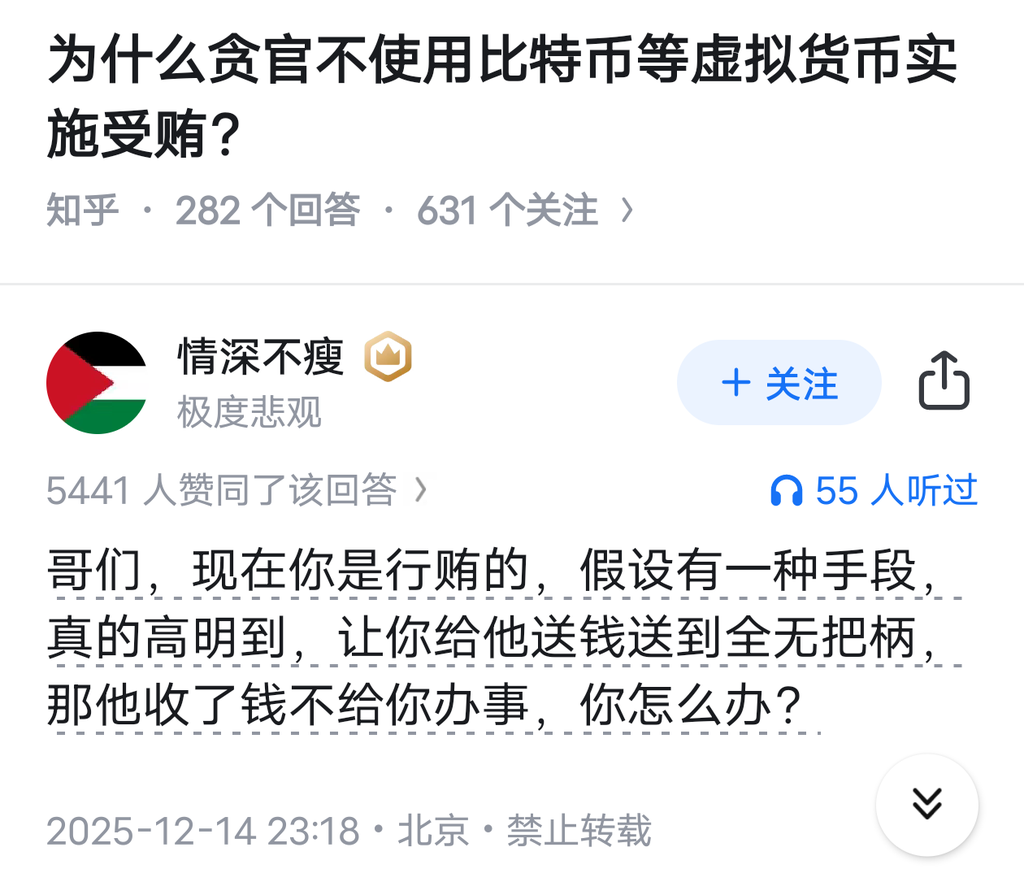
Task: Click the gold crown badge next to 情深不瘦
Action: (387, 356)
